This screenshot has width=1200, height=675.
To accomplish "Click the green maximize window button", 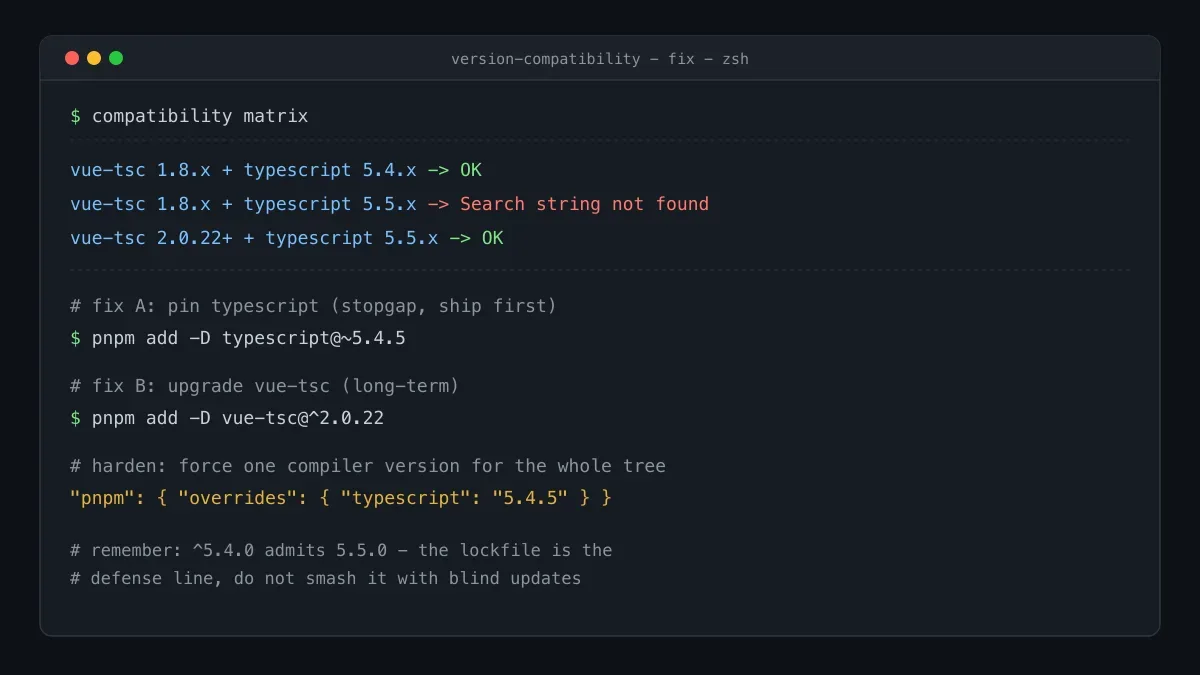I will [x=116, y=58].
